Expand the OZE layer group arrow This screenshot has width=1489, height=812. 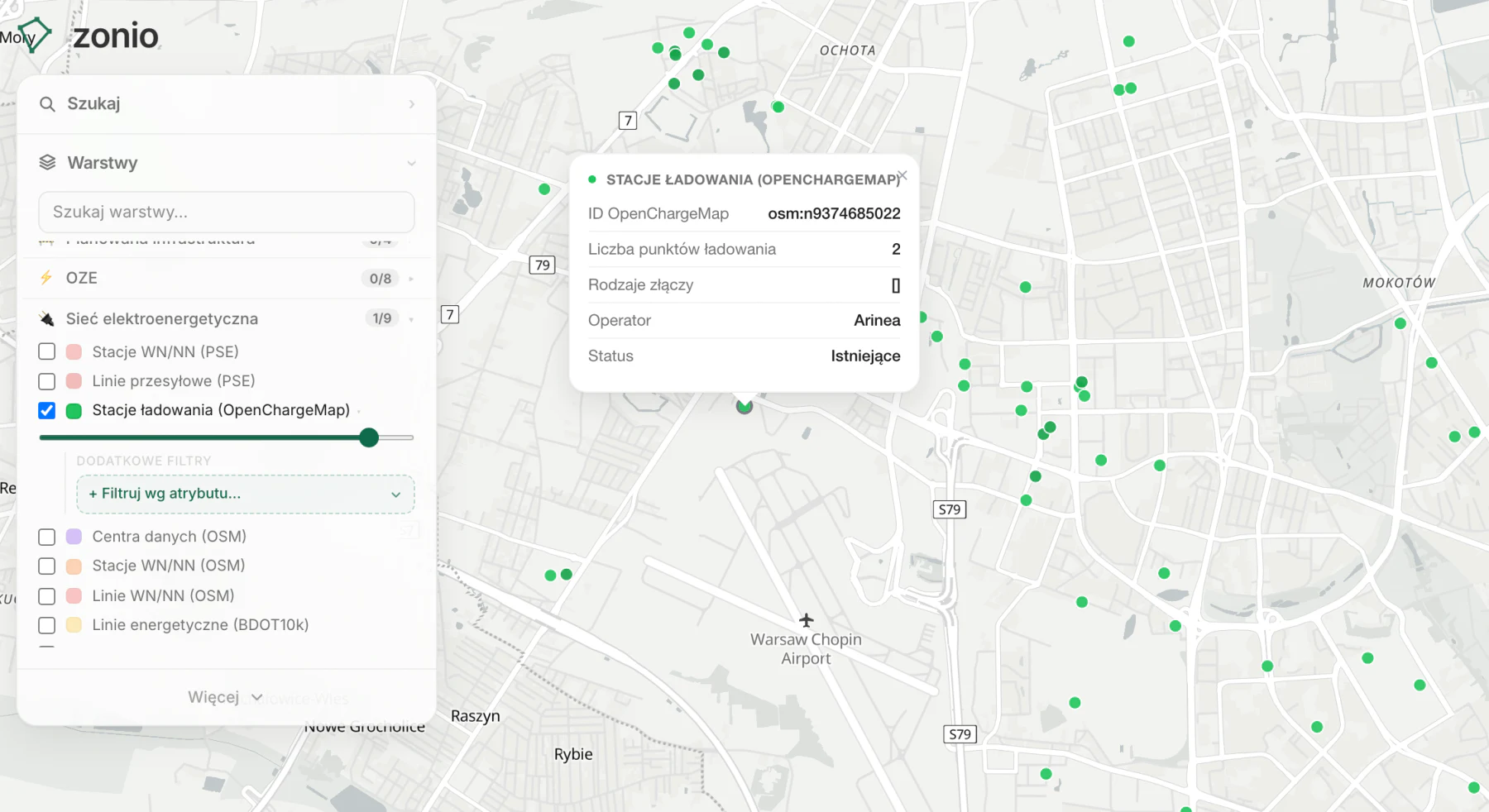point(412,279)
